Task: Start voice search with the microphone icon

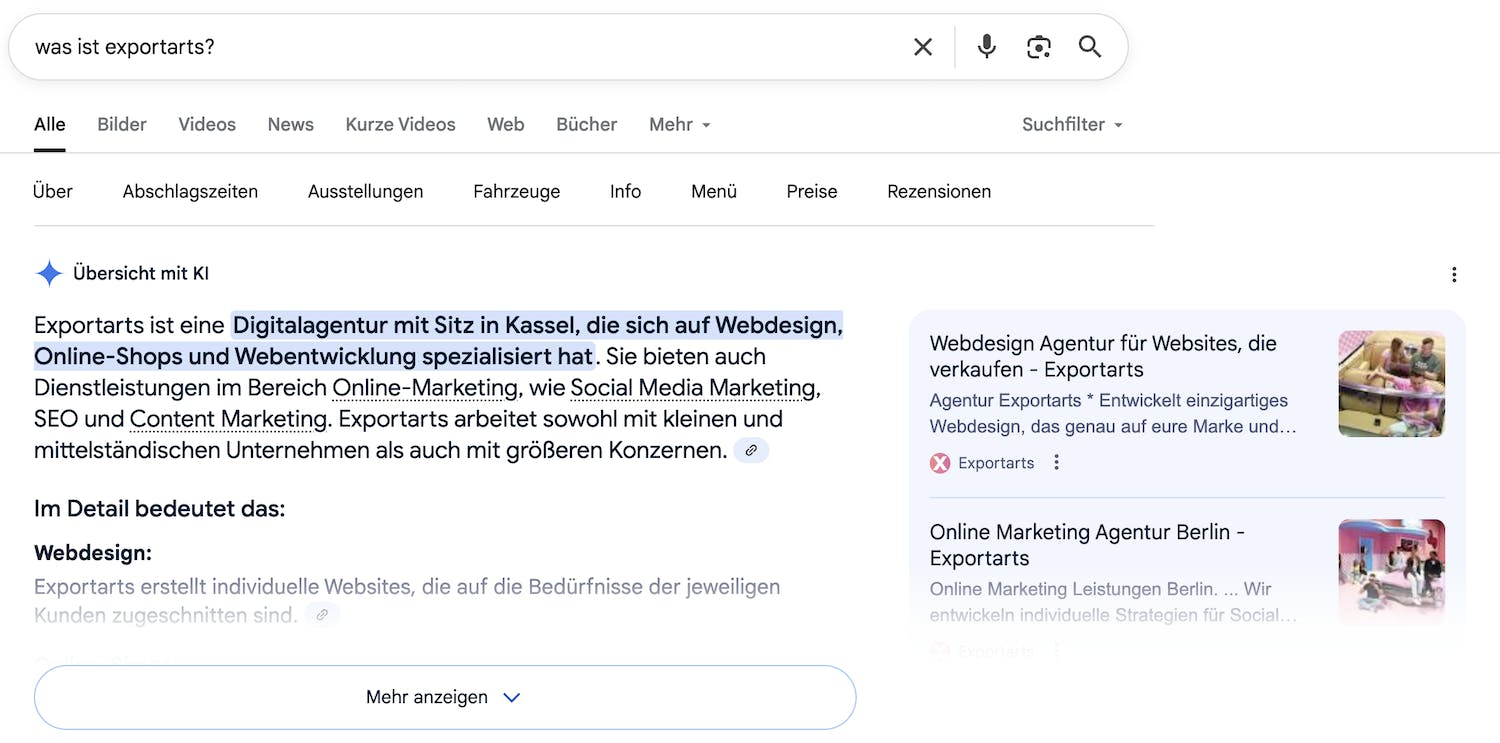Action: click(987, 47)
